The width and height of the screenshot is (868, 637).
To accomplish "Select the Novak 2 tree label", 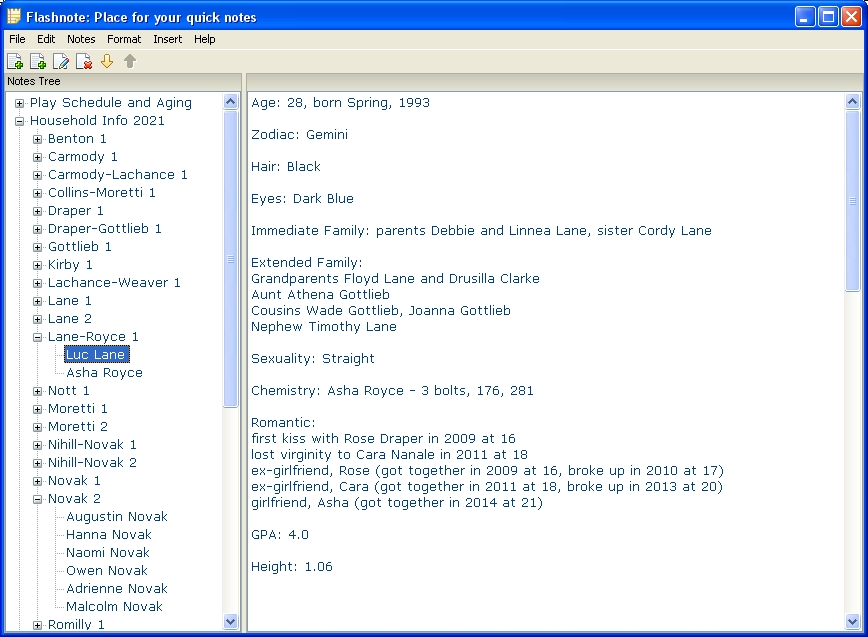I will pos(74,499).
